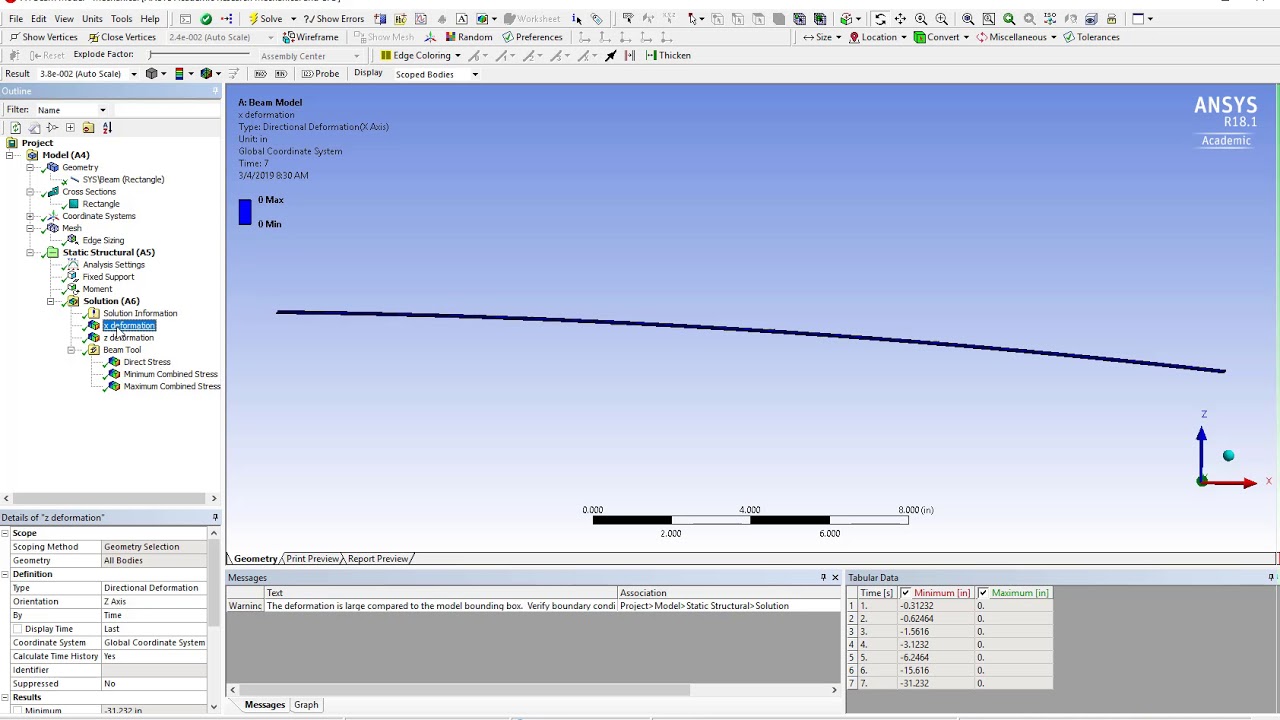Open the File menu
1280x720 pixels.
[x=16, y=19]
